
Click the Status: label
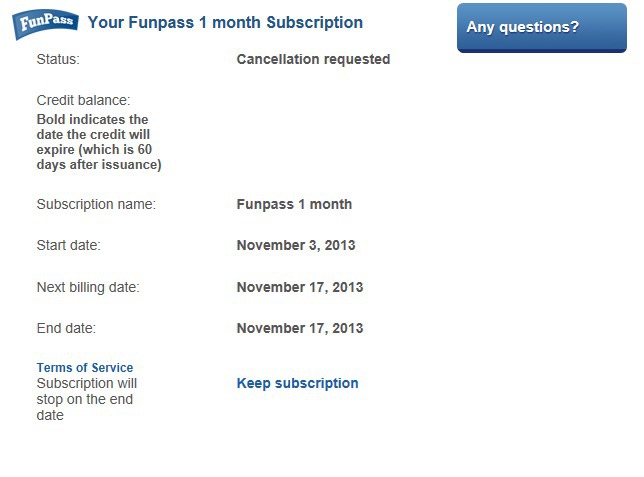point(58,59)
